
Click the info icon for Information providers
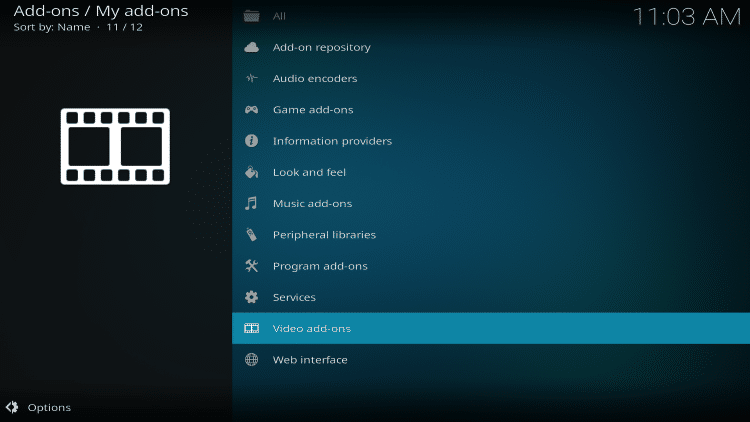(x=252, y=141)
